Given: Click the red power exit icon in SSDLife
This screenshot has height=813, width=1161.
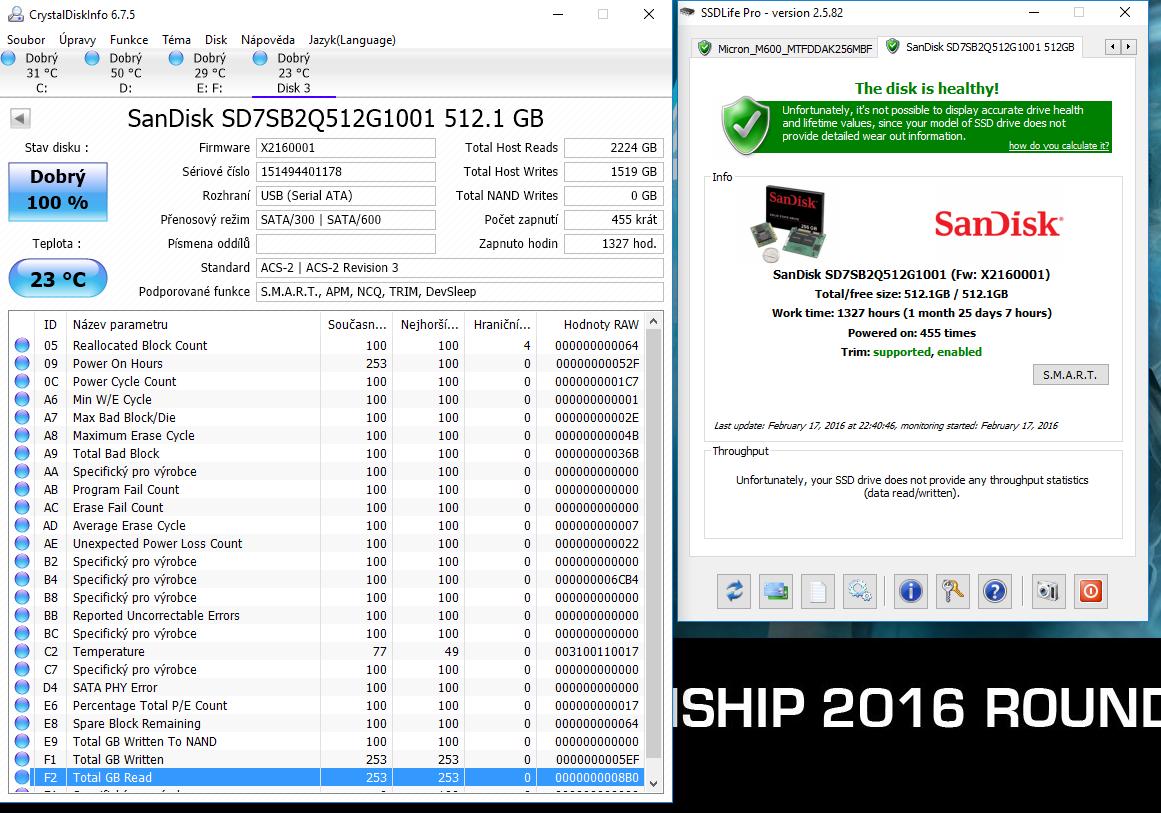Looking at the screenshot, I should coord(1090,592).
